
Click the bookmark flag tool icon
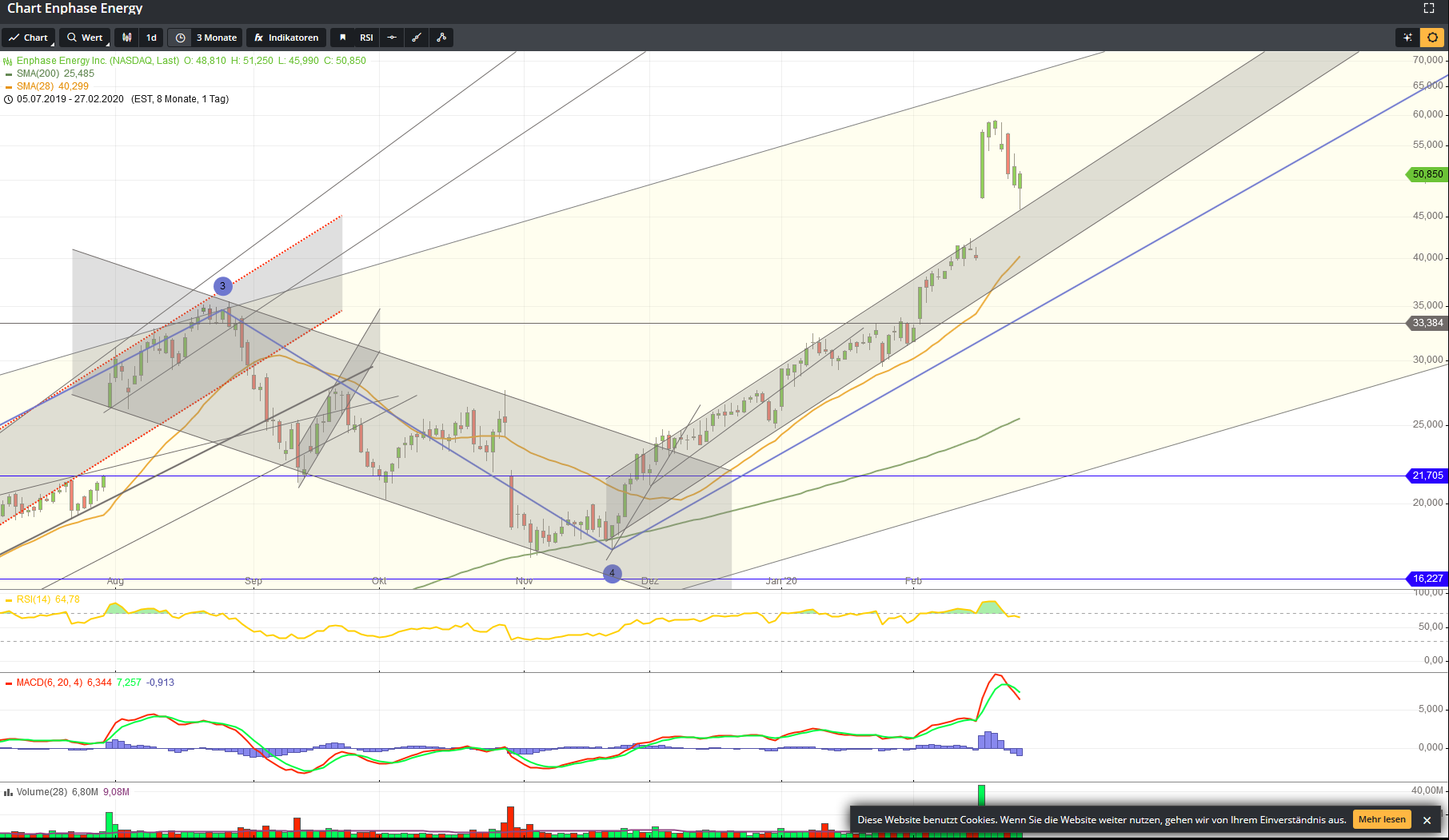343,38
